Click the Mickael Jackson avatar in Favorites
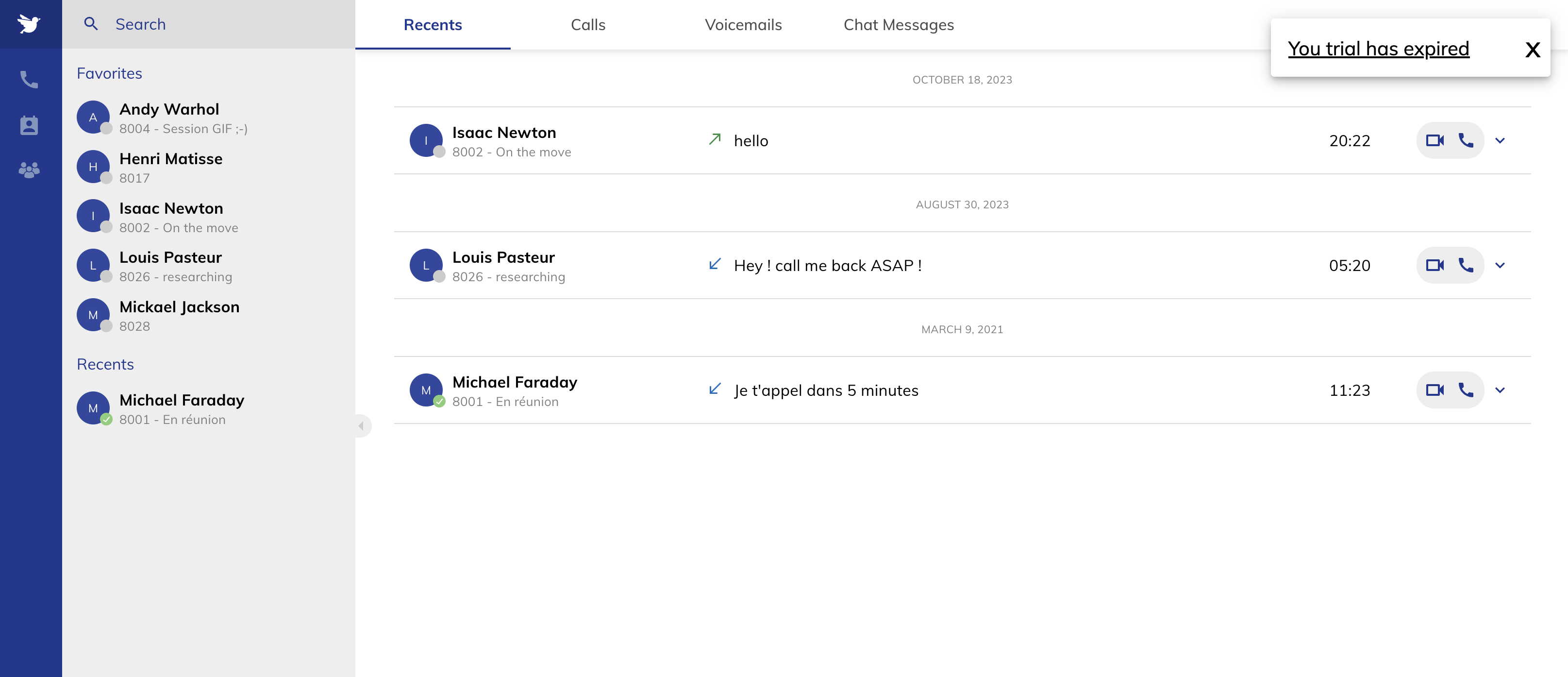This screenshot has width=1568, height=677. point(93,315)
